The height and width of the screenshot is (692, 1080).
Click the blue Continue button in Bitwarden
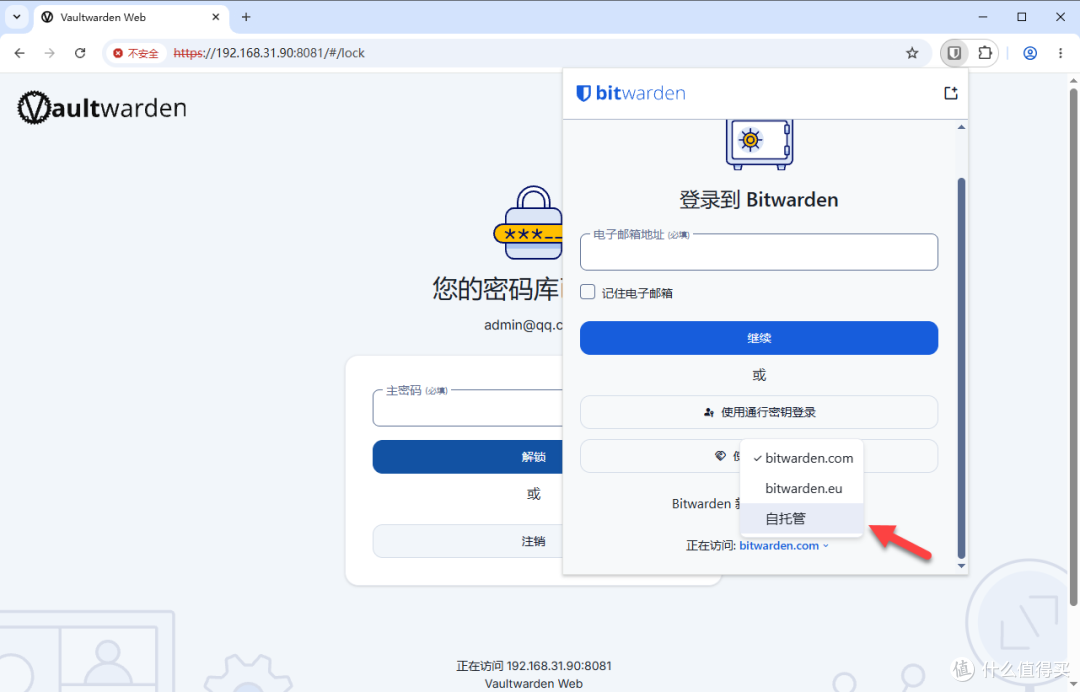point(758,338)
